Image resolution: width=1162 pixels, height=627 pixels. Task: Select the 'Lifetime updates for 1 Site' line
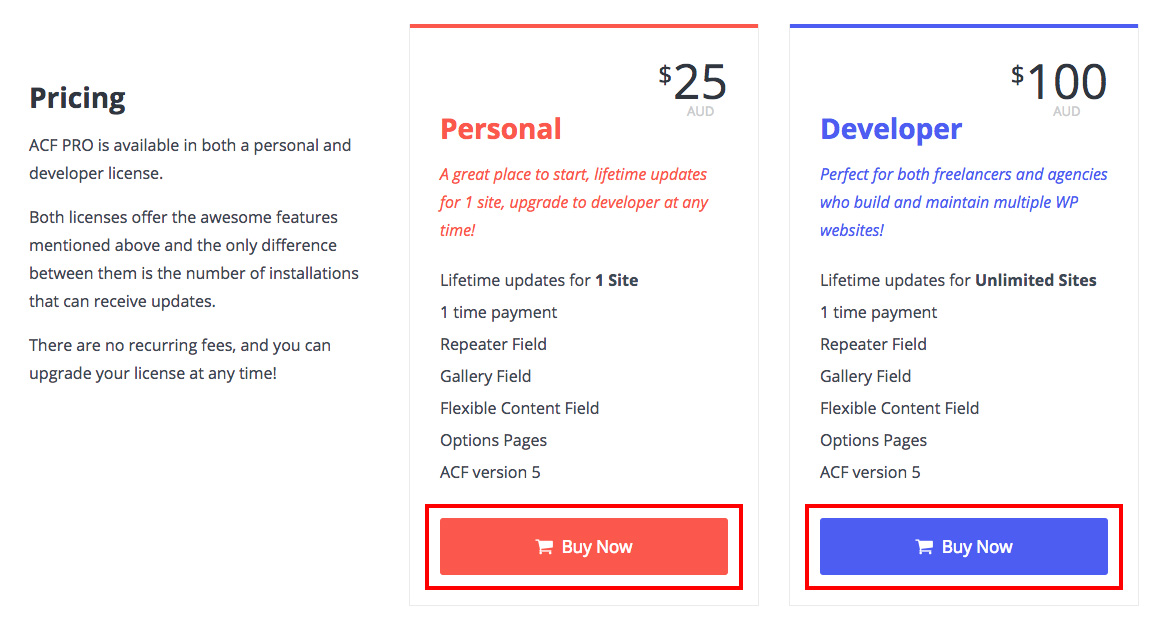click(x=539, y=280)
